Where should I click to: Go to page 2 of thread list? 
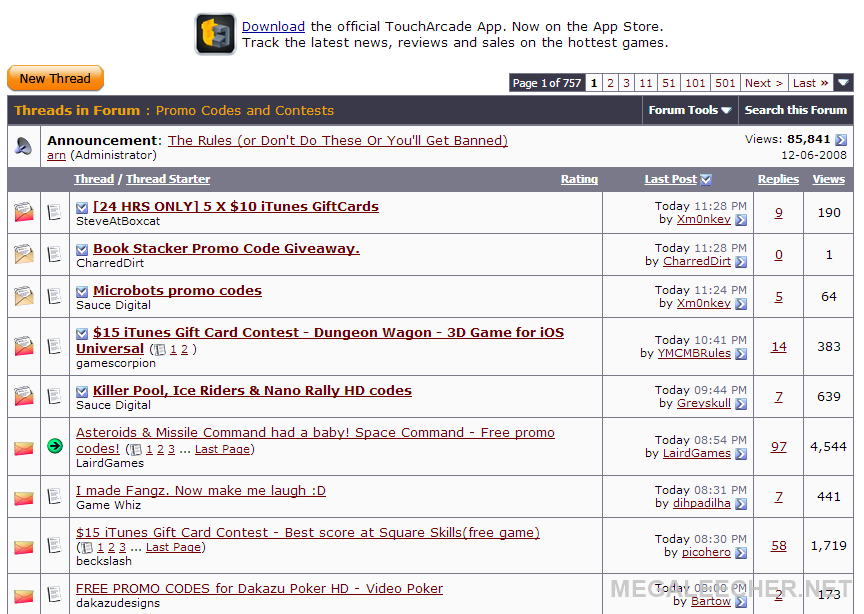(x=610, y=83)
